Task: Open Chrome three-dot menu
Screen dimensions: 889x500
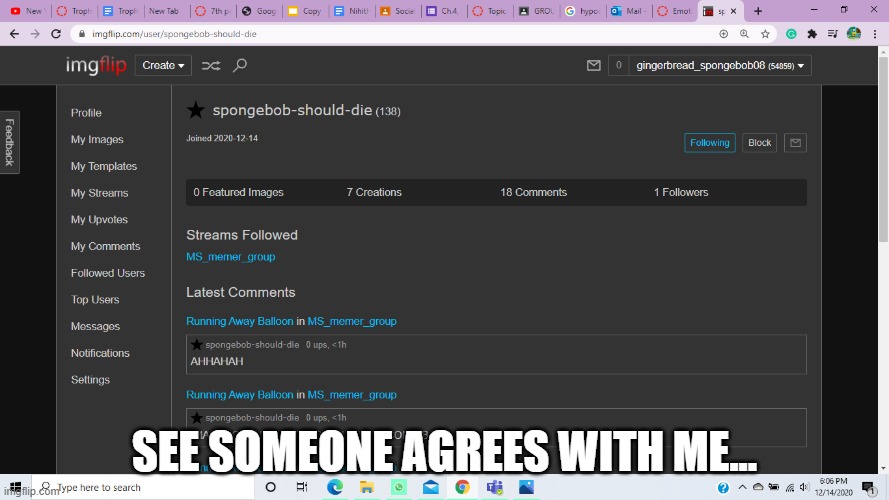Action: click(x=875, y=34)
